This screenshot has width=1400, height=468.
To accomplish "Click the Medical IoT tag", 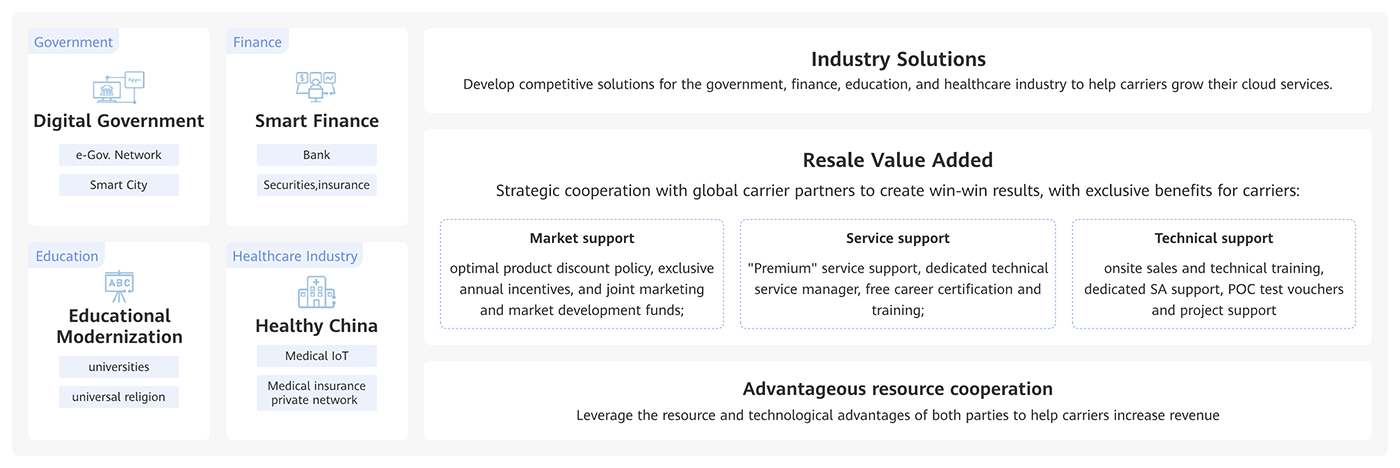I will click(316, 356).
